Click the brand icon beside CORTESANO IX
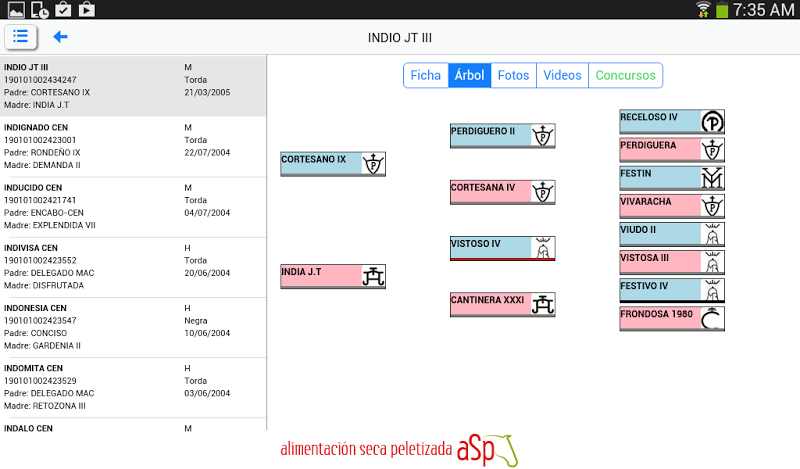 coord(373,164)
